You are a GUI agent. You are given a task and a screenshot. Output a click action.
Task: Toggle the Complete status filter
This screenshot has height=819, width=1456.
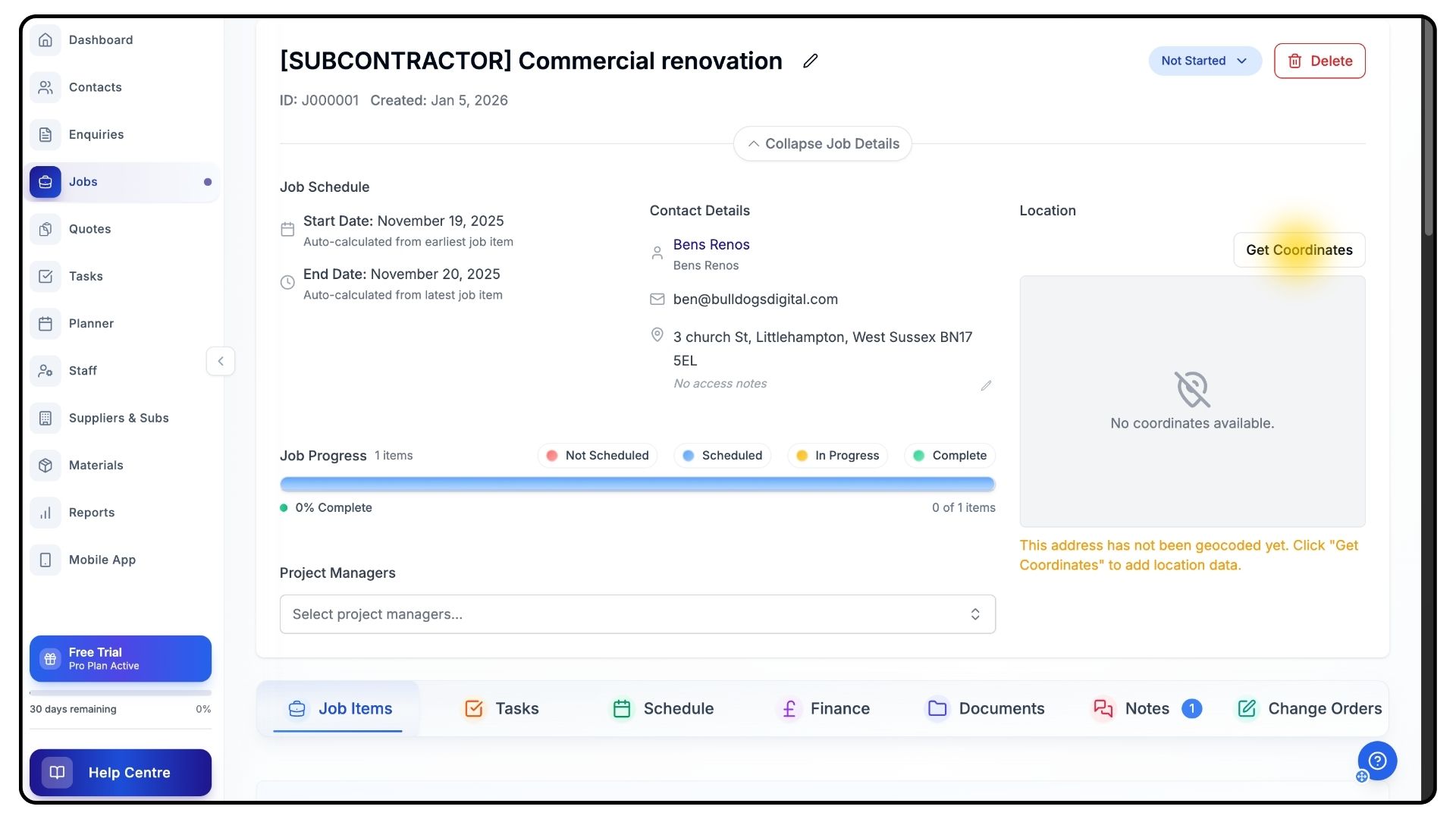(949, 455)
